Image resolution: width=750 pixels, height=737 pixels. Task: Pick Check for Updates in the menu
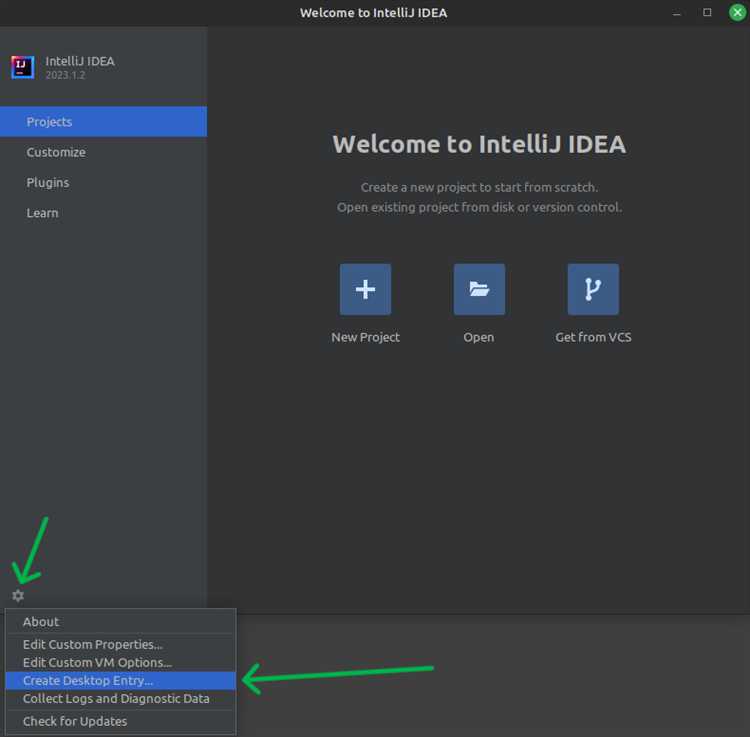pos(75,722)
